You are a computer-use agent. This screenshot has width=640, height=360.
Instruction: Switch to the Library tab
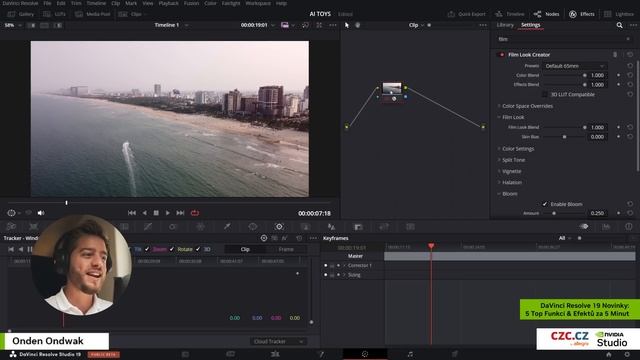(x=505, y=25)
